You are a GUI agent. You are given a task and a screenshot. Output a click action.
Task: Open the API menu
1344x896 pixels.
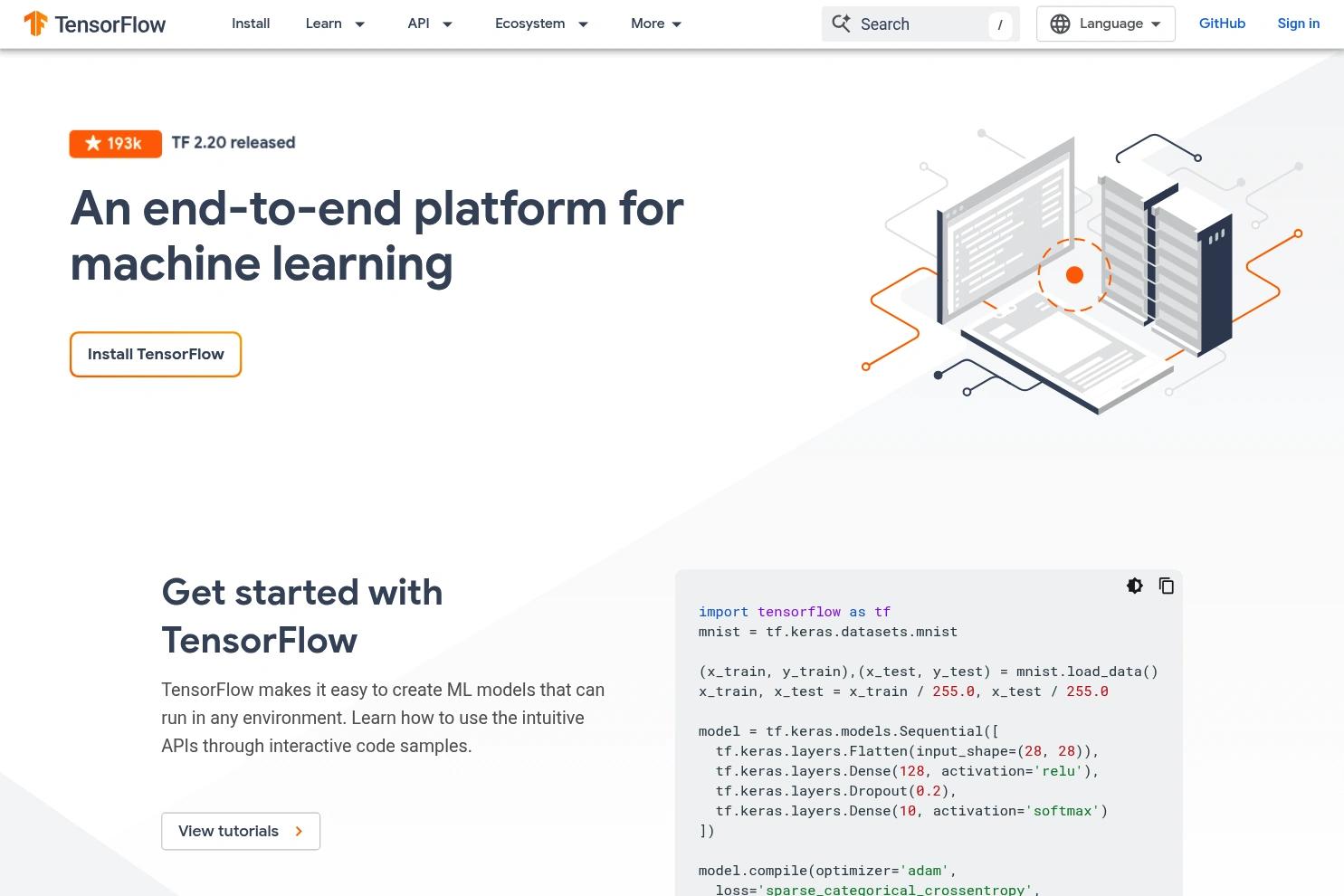(418, 24)
